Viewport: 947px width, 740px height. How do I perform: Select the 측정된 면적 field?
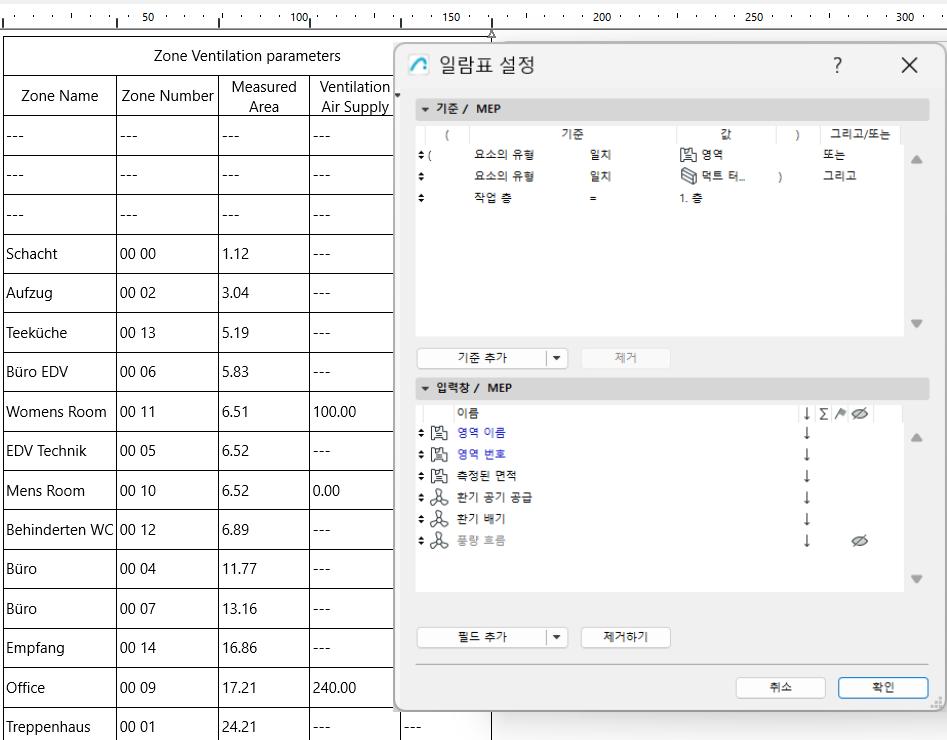[x=486, y=476]
